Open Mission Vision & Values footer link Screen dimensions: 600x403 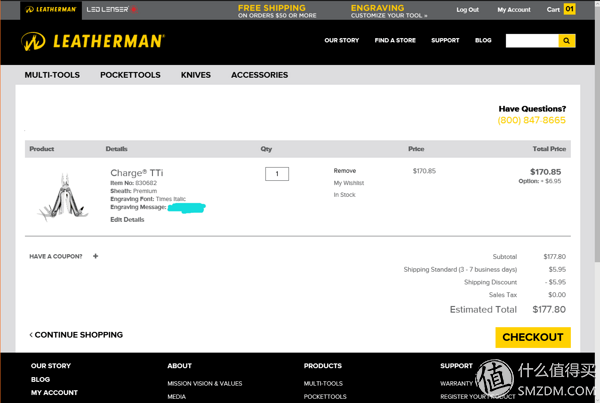205,383
